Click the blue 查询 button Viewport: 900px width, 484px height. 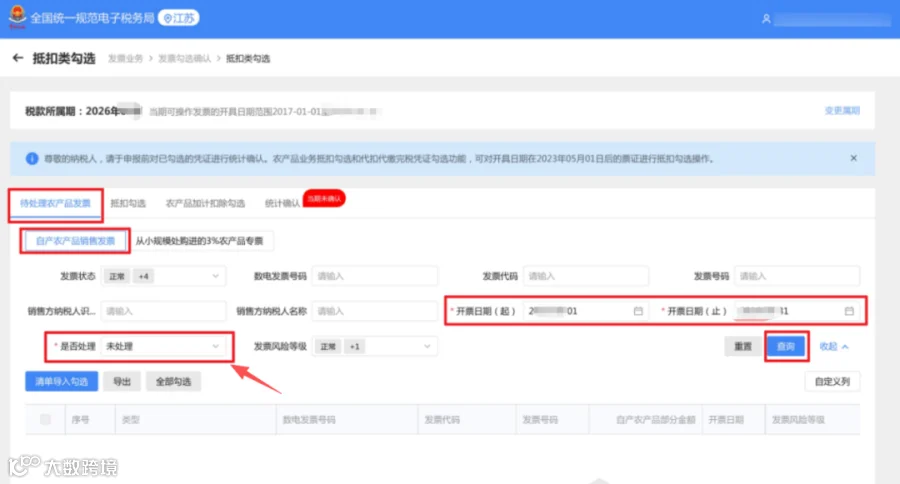click(786, 346)
